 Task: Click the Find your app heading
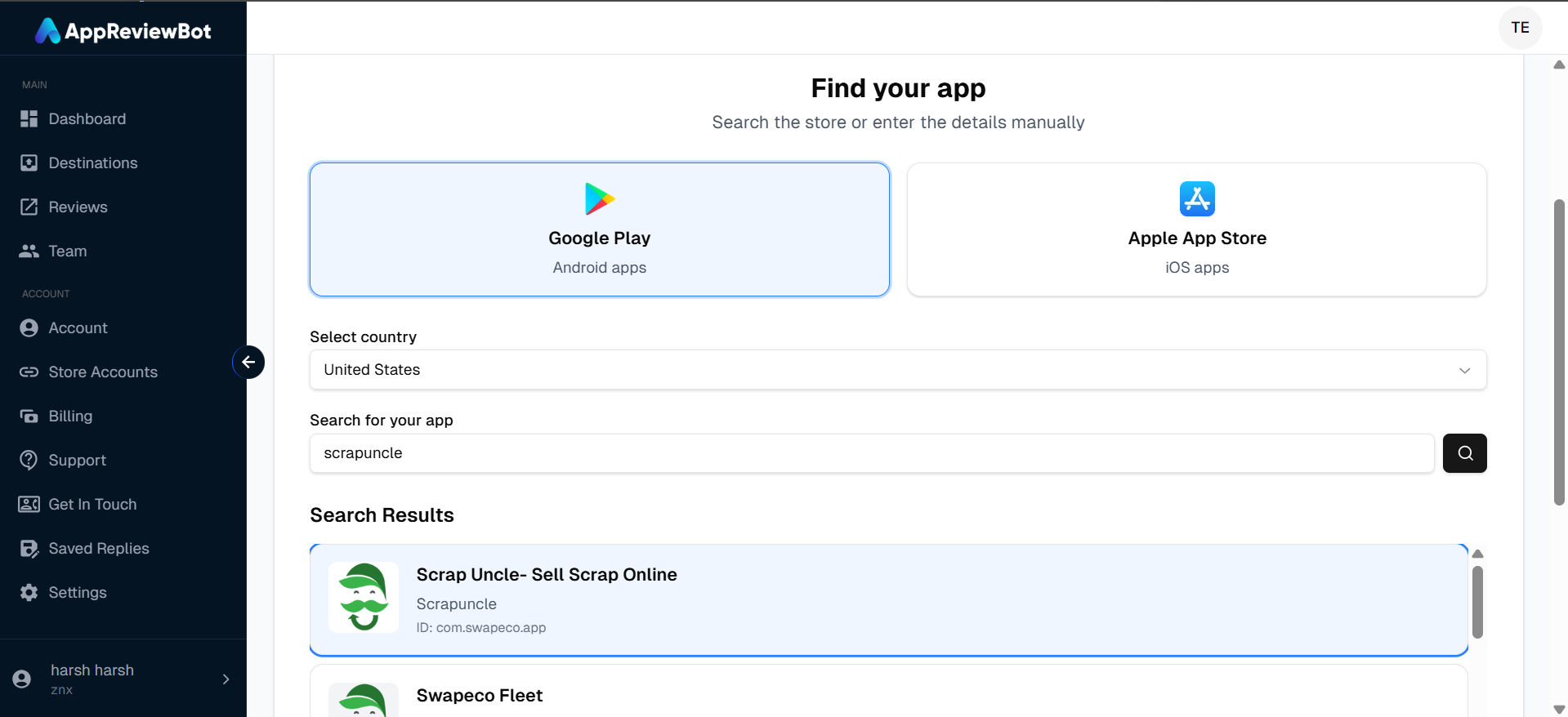pyautogui.click(x=898, y=88)
